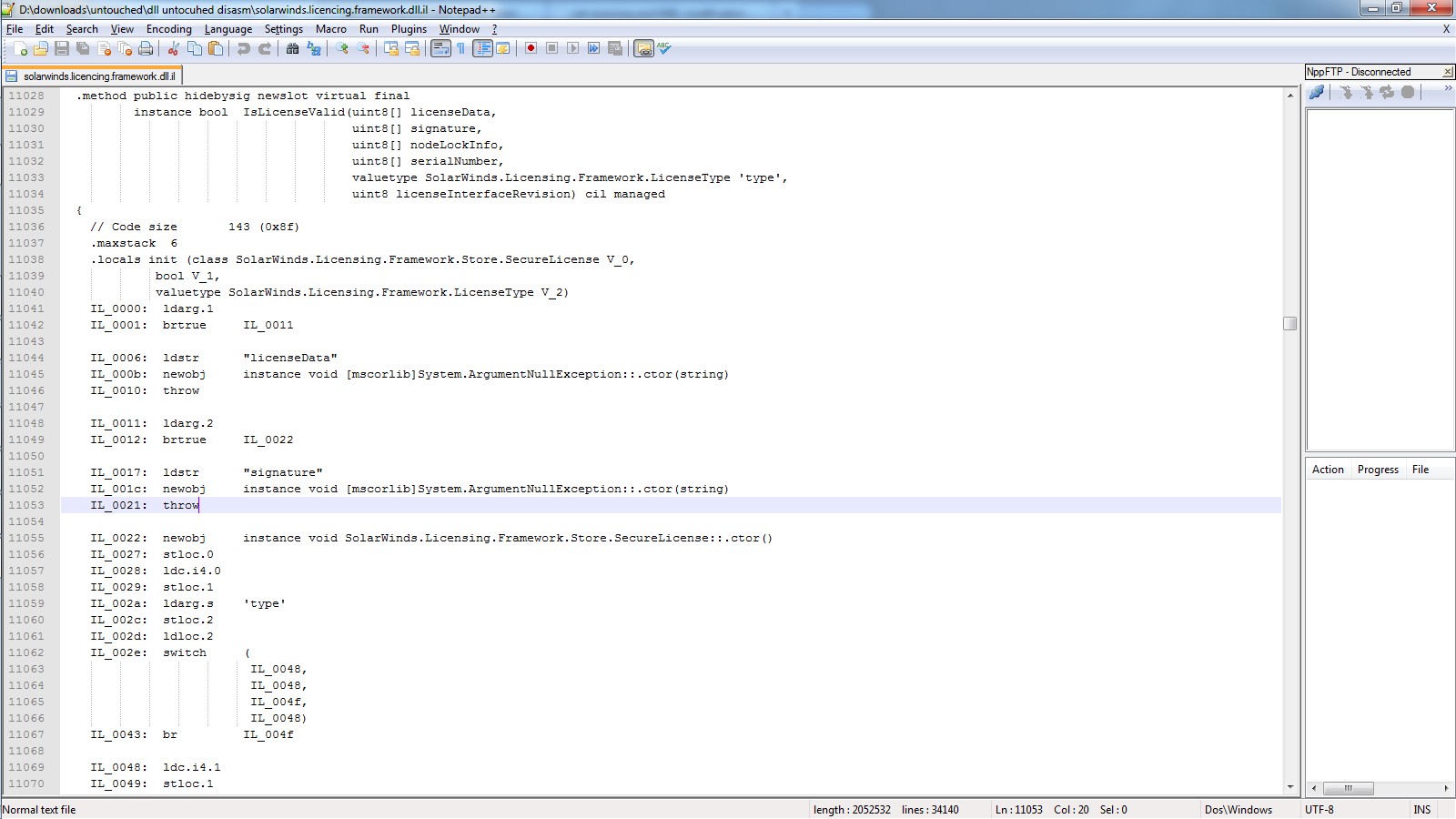Image resolution: width=1456 pixels, height=819 pixels.
Task: Zoom out with the magnifier minus icon
Action: [363, 49]
